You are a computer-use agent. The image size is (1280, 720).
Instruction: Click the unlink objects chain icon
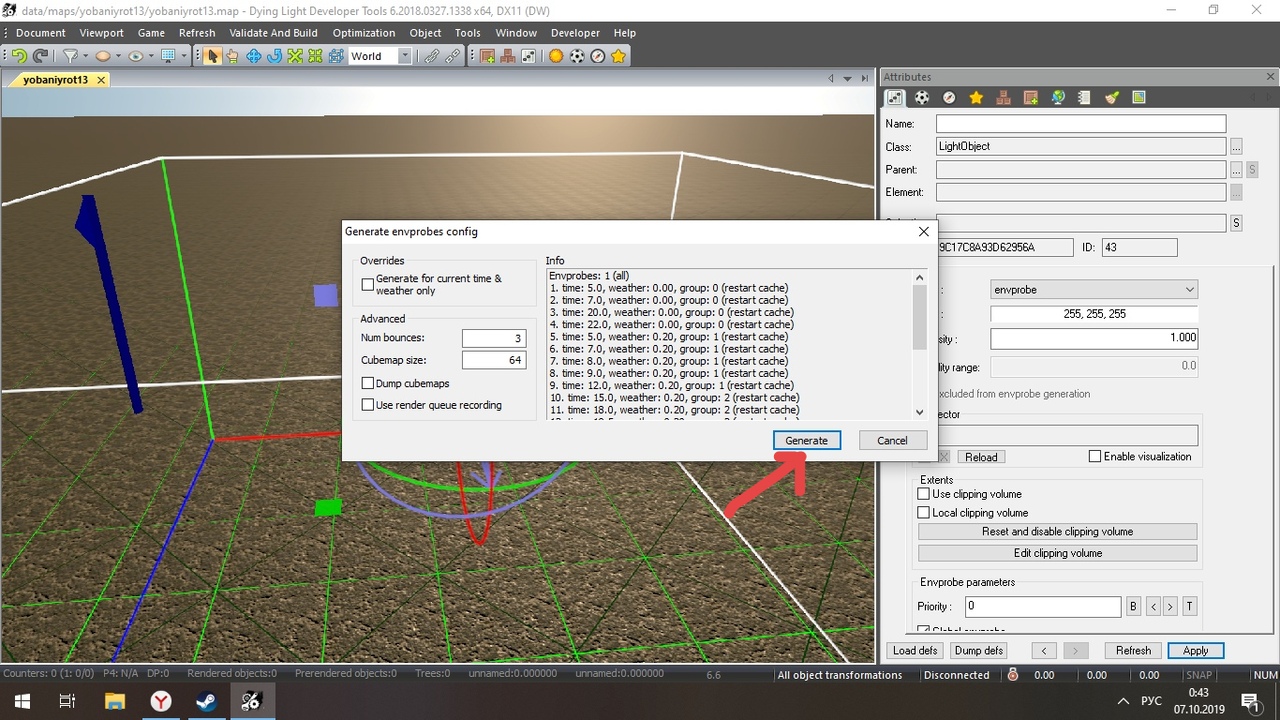453,56
